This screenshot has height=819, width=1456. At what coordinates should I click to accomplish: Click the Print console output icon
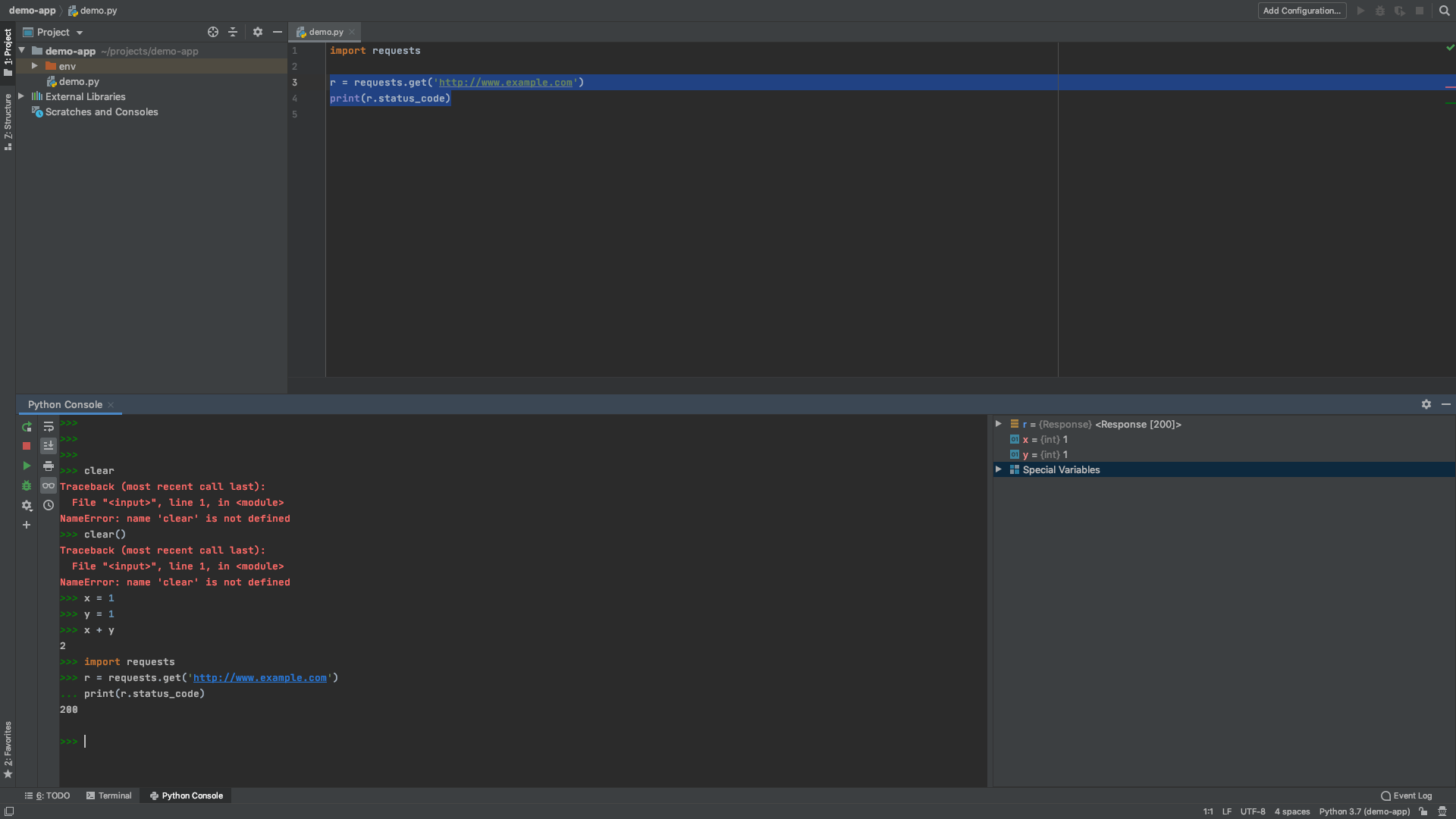tap(49, 466)
